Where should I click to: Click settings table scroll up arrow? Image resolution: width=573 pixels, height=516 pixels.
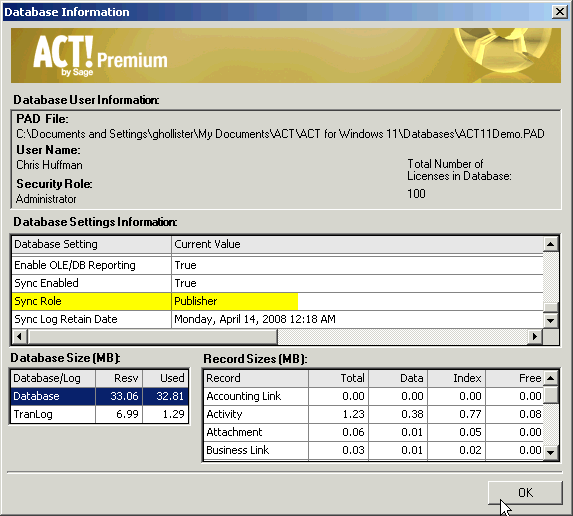point(551,244)
